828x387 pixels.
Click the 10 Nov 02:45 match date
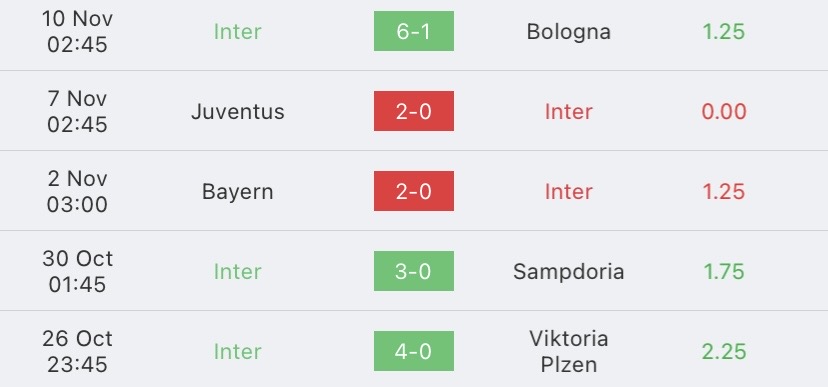pos(77,32)
